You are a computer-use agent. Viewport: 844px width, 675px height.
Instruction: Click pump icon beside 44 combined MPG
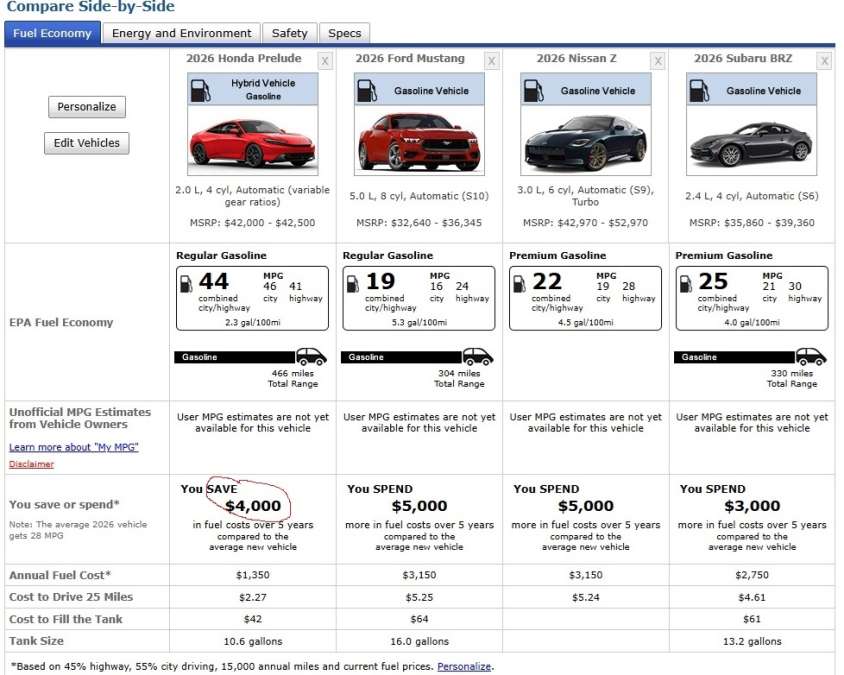(186, 284)
